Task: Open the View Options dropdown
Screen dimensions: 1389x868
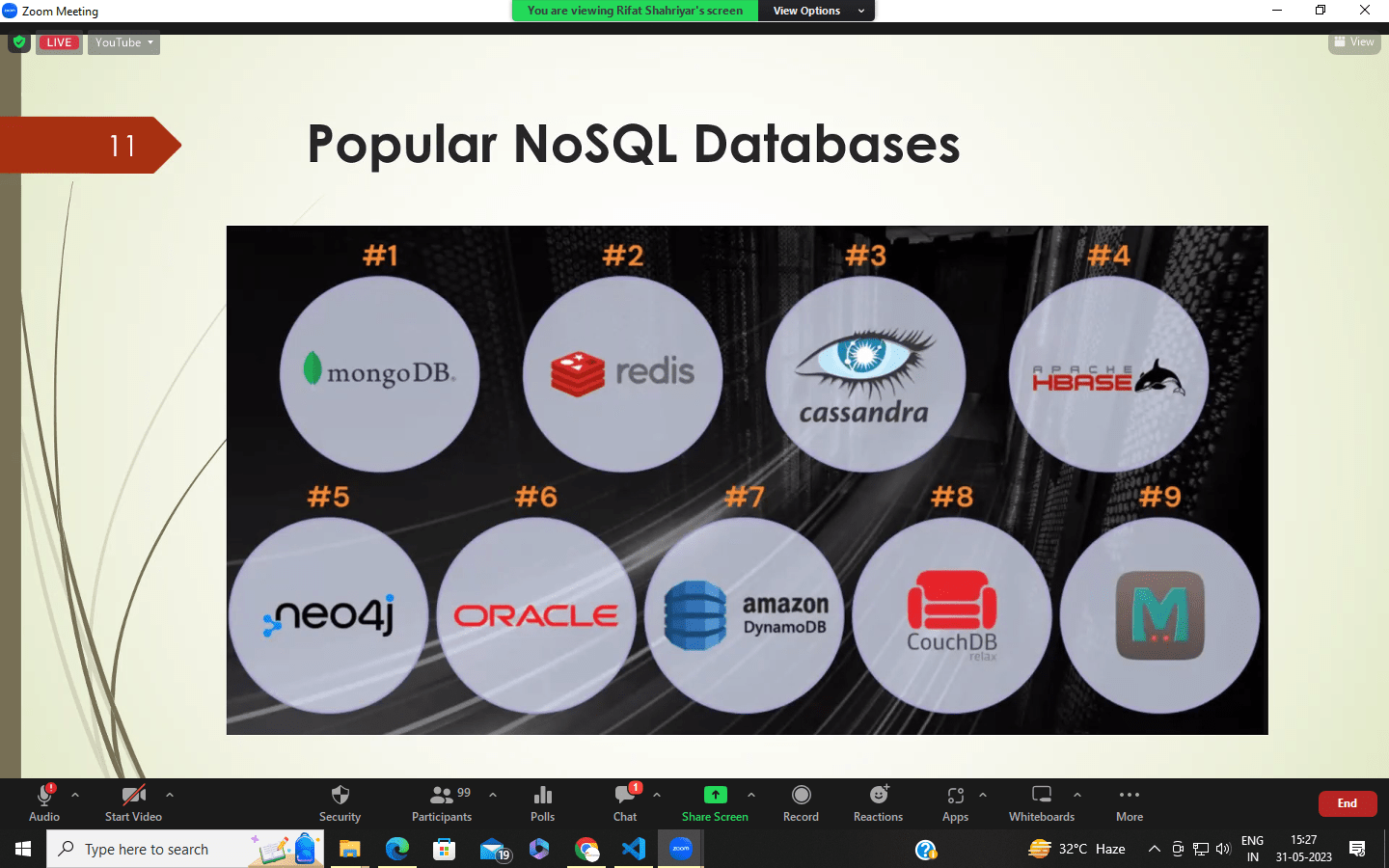Action: point(816,11)
